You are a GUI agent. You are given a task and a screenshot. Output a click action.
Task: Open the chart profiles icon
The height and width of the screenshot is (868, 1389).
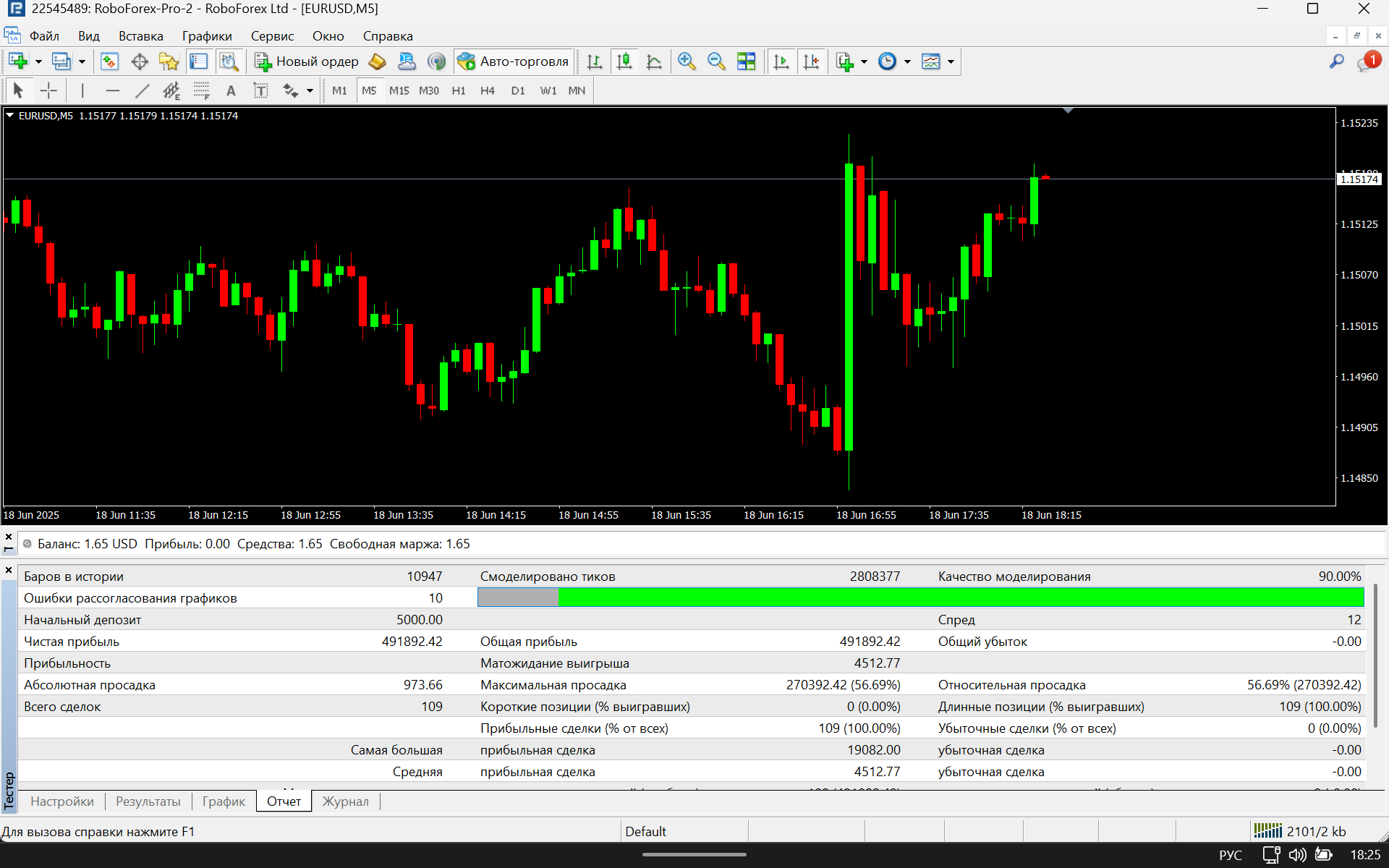tap(61, 61)
